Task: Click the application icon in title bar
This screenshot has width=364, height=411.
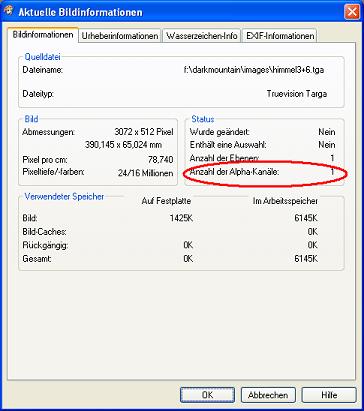Action: click(x=9, y=12)
